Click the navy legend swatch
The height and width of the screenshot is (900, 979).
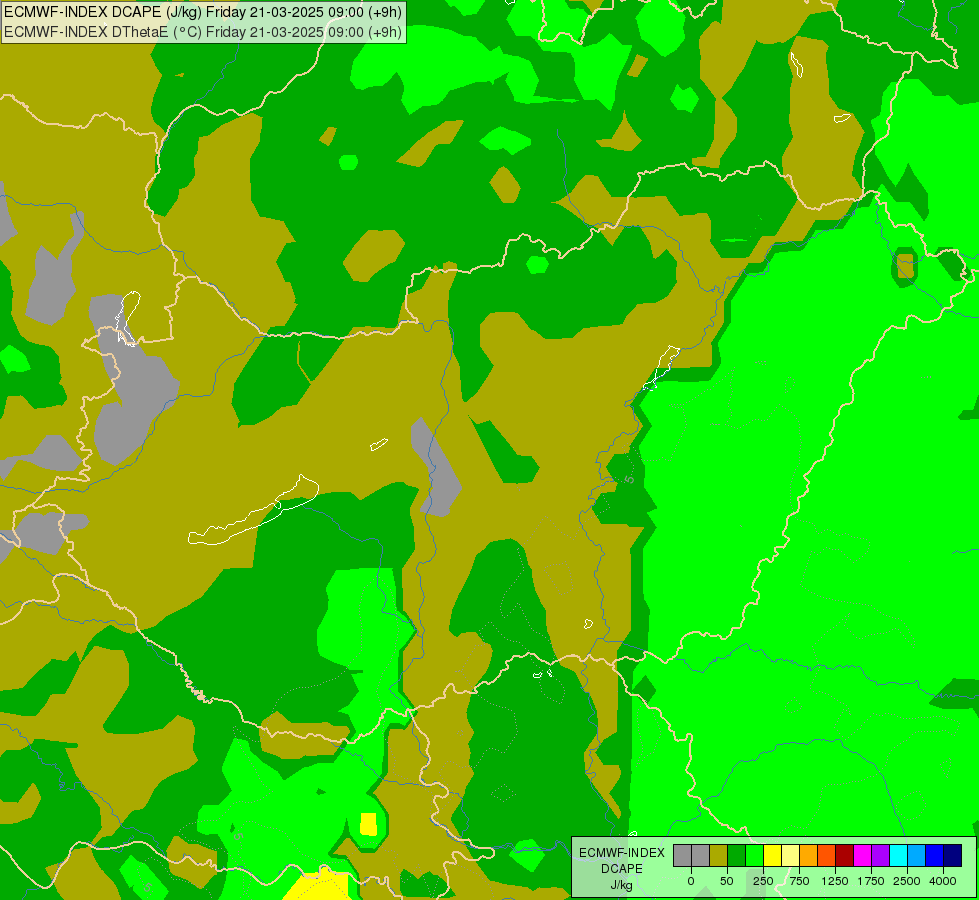pyautogui.click(x=953, y=855)
